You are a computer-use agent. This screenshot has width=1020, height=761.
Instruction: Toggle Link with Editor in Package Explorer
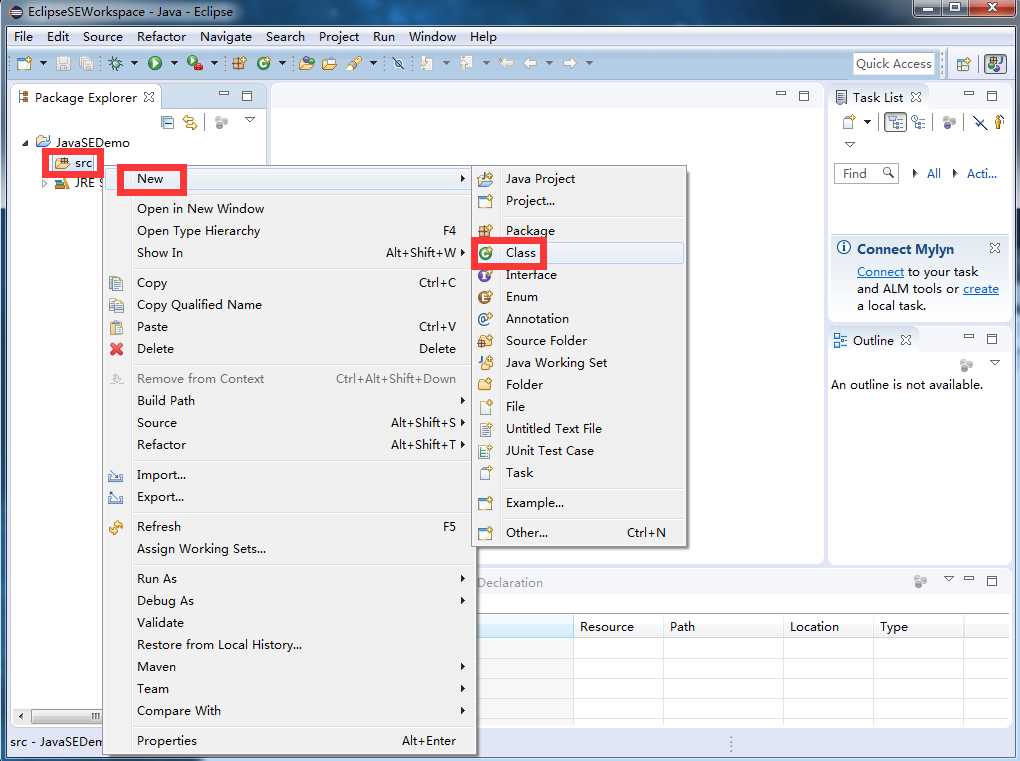(189, 122)
